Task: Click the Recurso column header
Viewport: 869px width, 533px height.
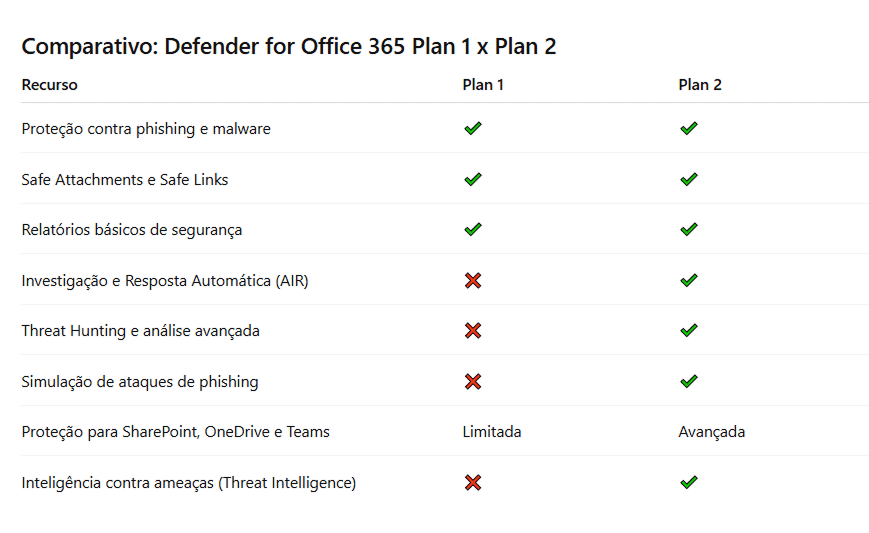Action: [49, 85]
